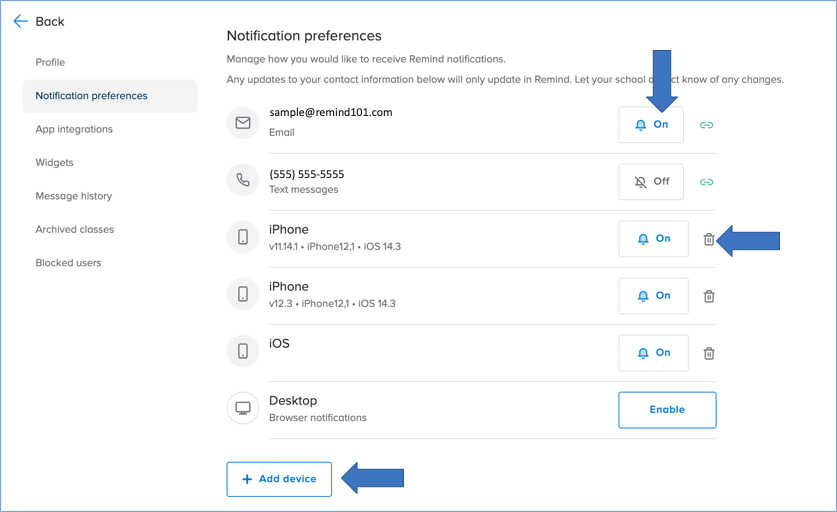Toggle notifications for iPhone v12.3

653,296
